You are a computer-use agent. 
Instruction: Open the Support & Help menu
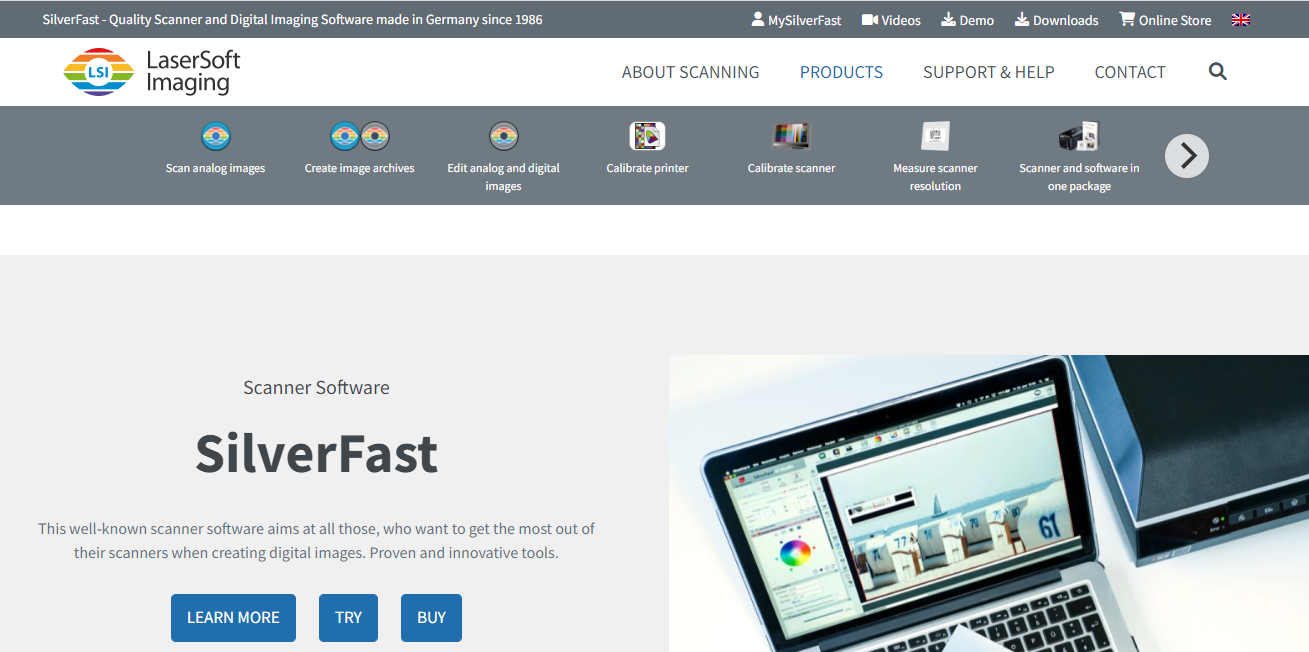coord(988,72)
